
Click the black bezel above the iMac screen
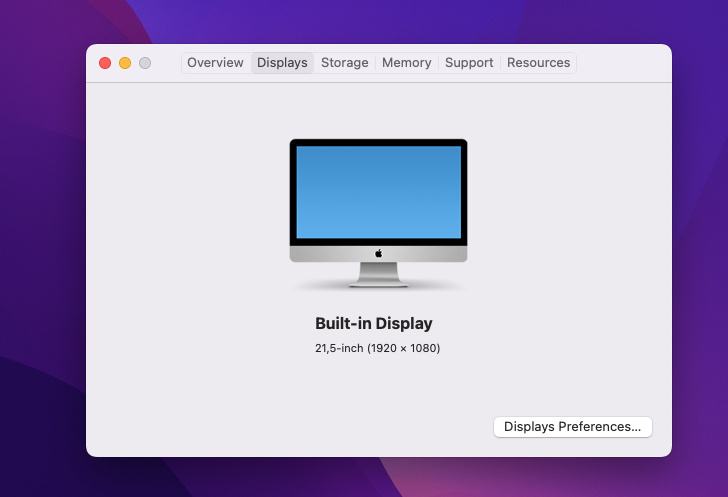point(378,143)
